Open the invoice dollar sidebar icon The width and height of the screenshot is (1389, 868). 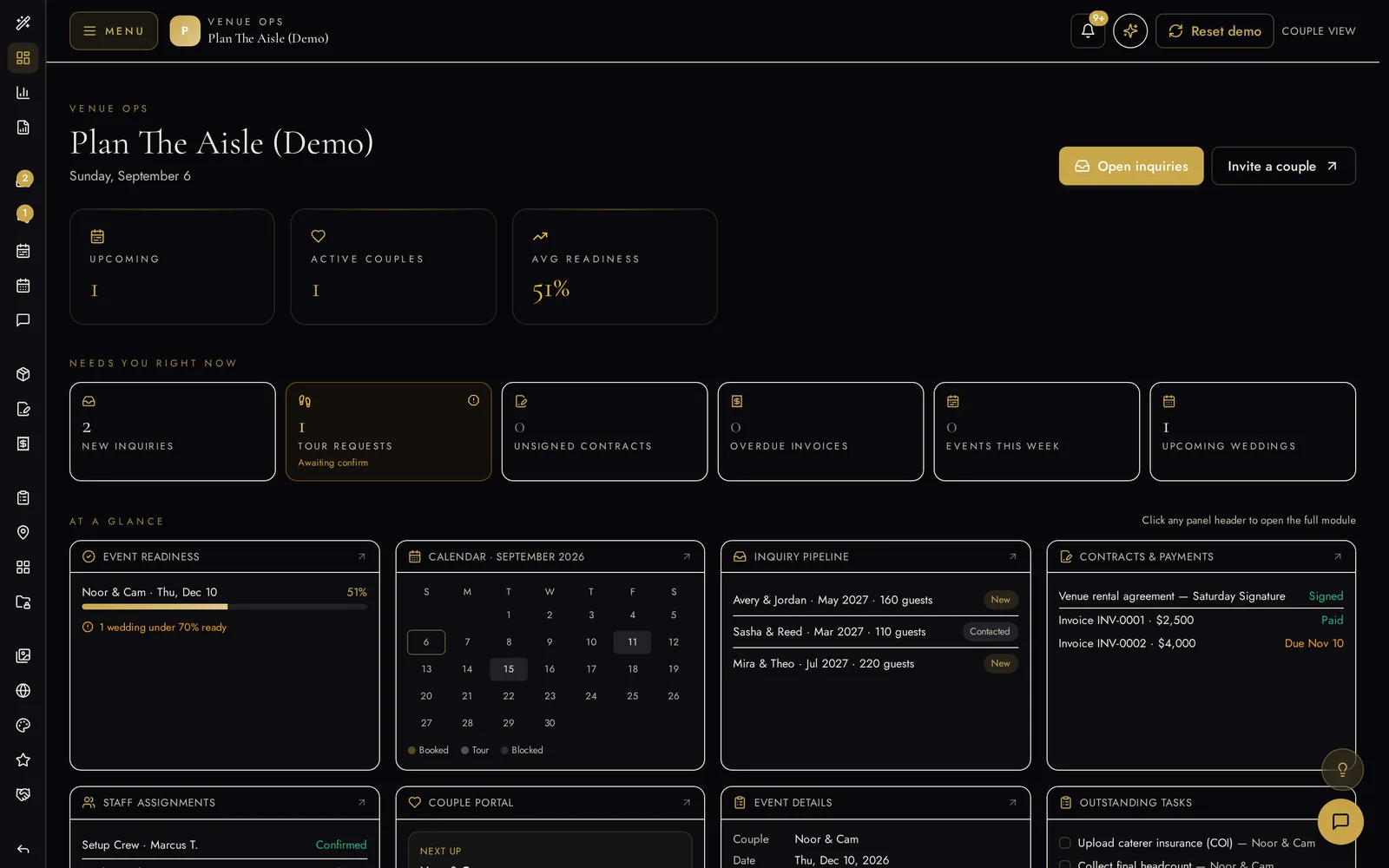point(23,444)
